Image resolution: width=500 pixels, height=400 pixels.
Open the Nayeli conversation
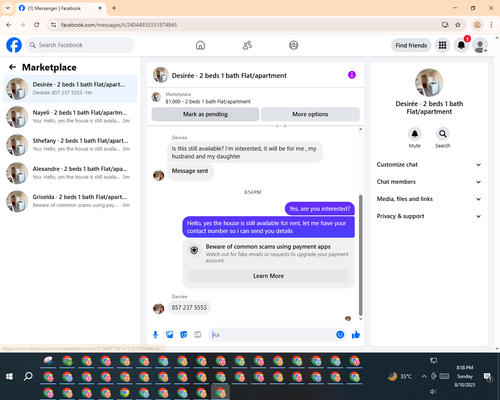coord(70,117)
